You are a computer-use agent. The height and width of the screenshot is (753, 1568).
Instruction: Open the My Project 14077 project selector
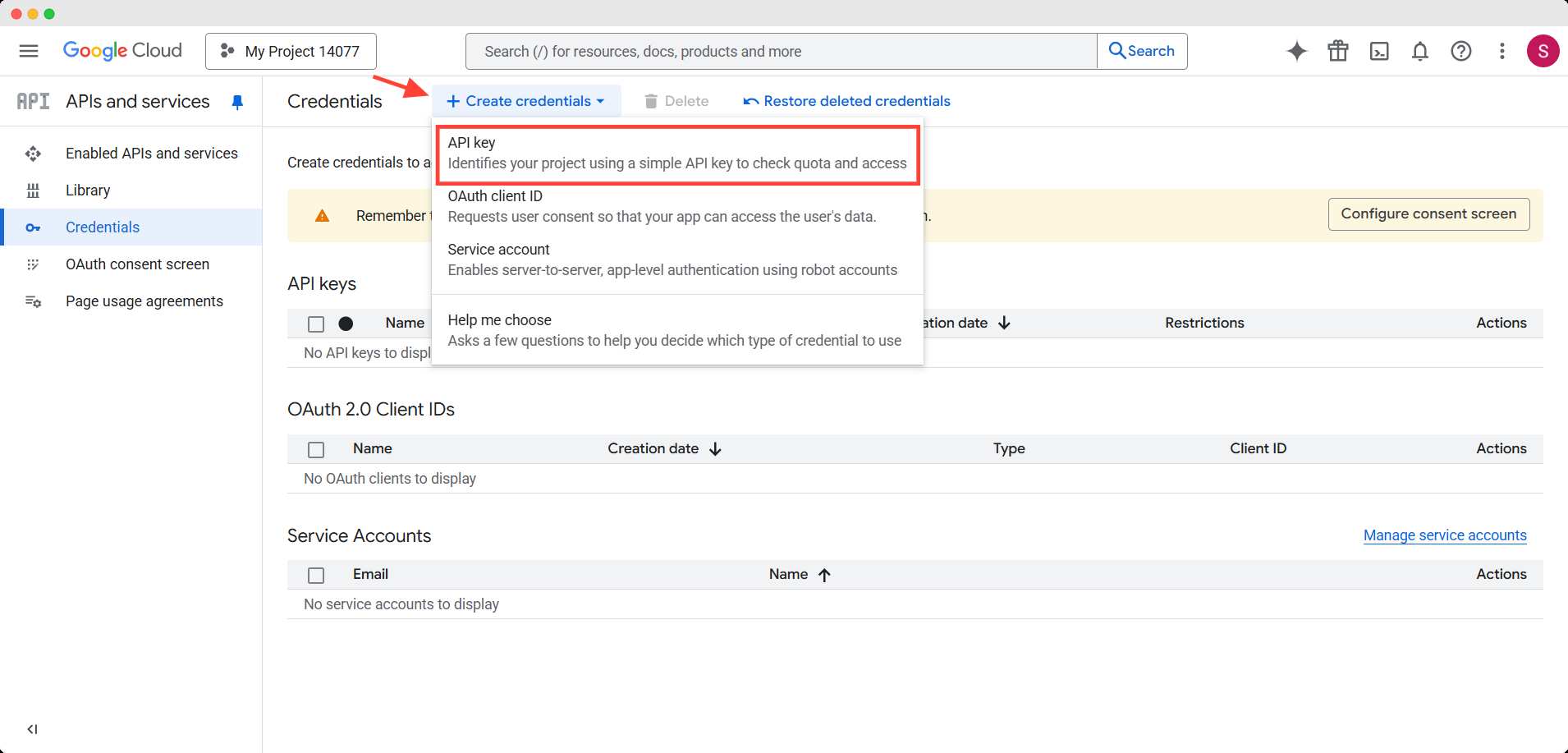tap(291, 51)
